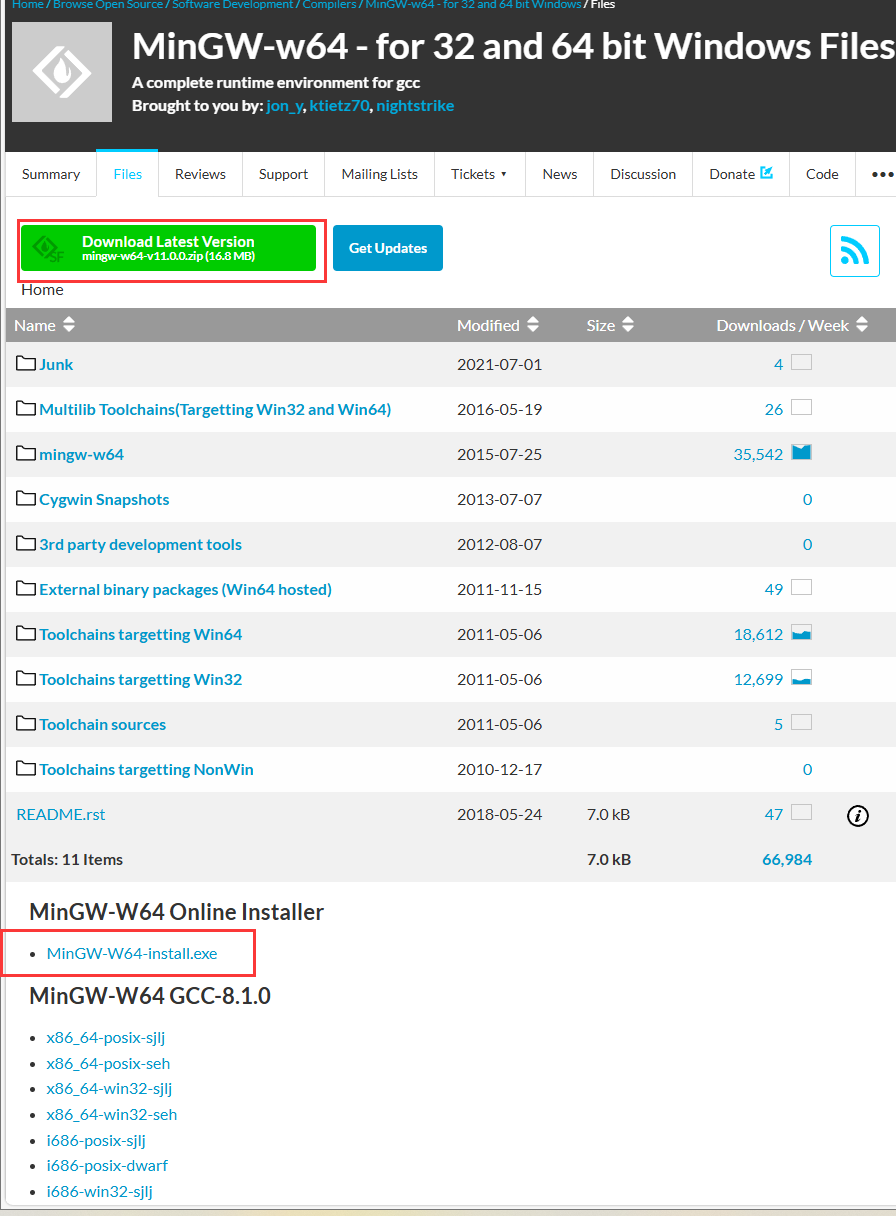Sort the file list by Modified date
896x1216 pixels.
(498, 325)
